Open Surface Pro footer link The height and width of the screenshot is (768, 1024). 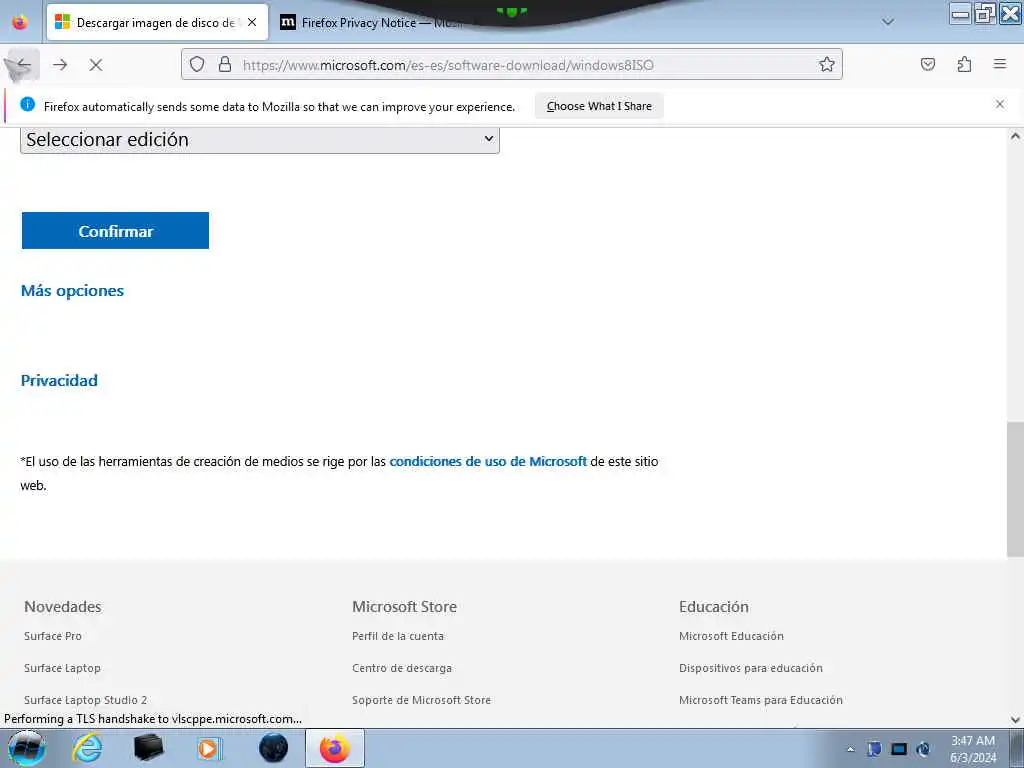tap(53, 636)
